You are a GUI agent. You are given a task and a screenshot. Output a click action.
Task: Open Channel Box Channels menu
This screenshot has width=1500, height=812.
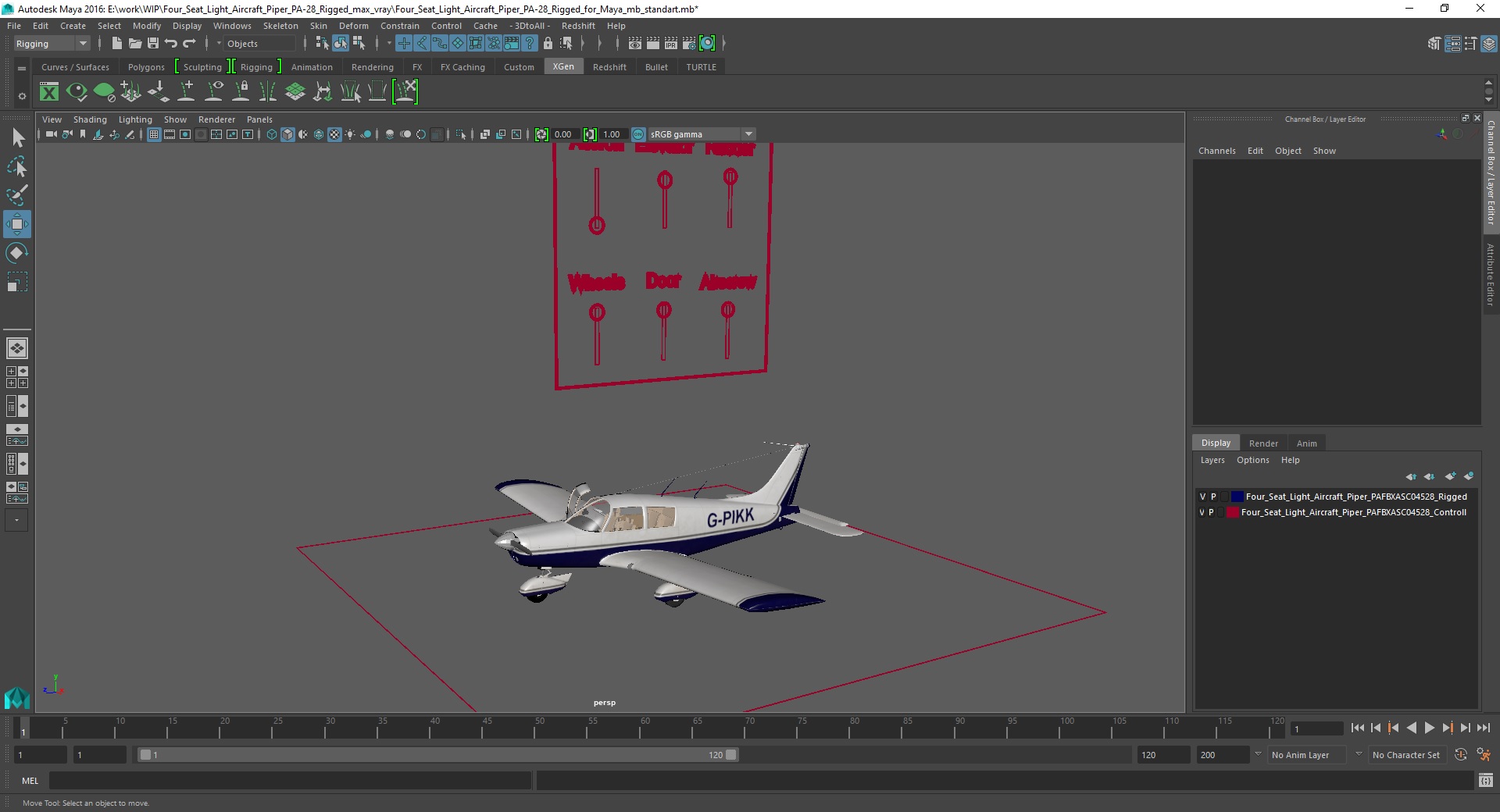pos(1216,151)
